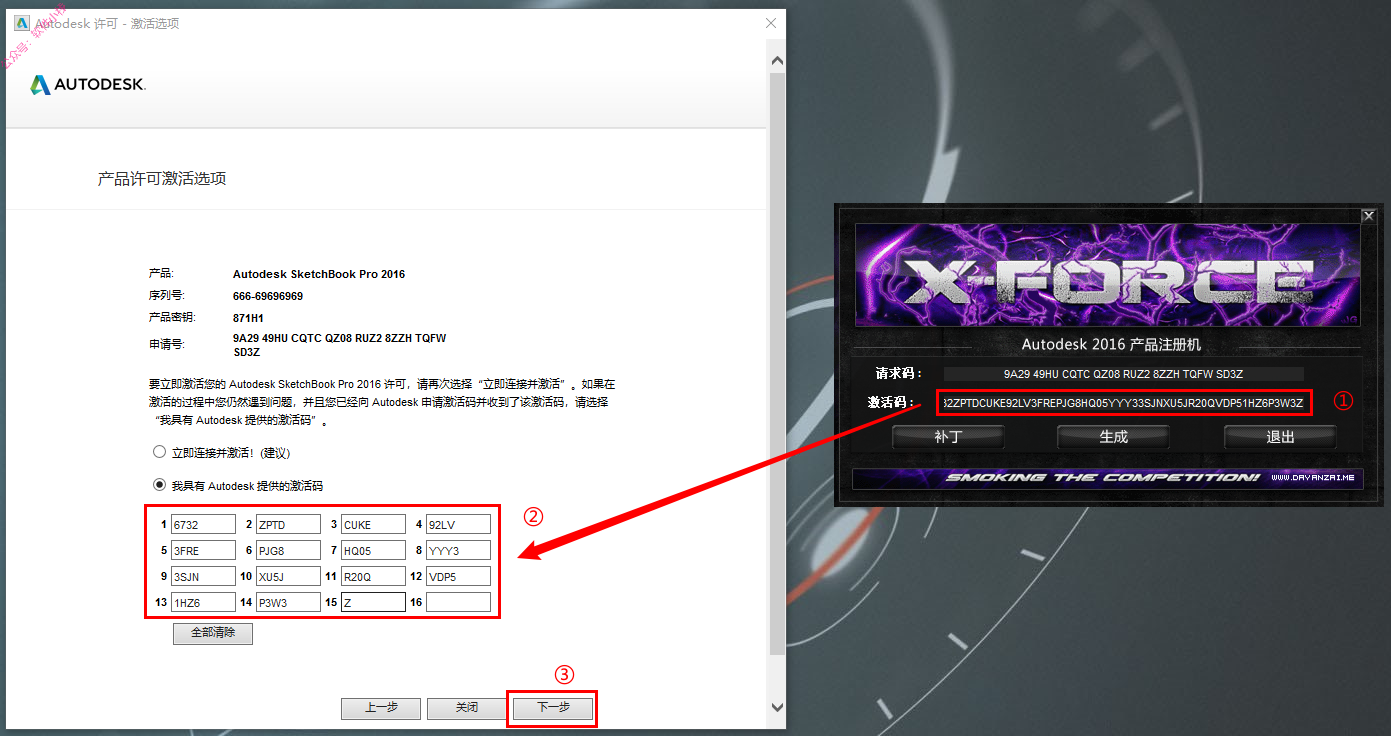The image size is (1391, 736).
Task: Click activation code field 10 containing XU5J
Action: click(288, 576)
